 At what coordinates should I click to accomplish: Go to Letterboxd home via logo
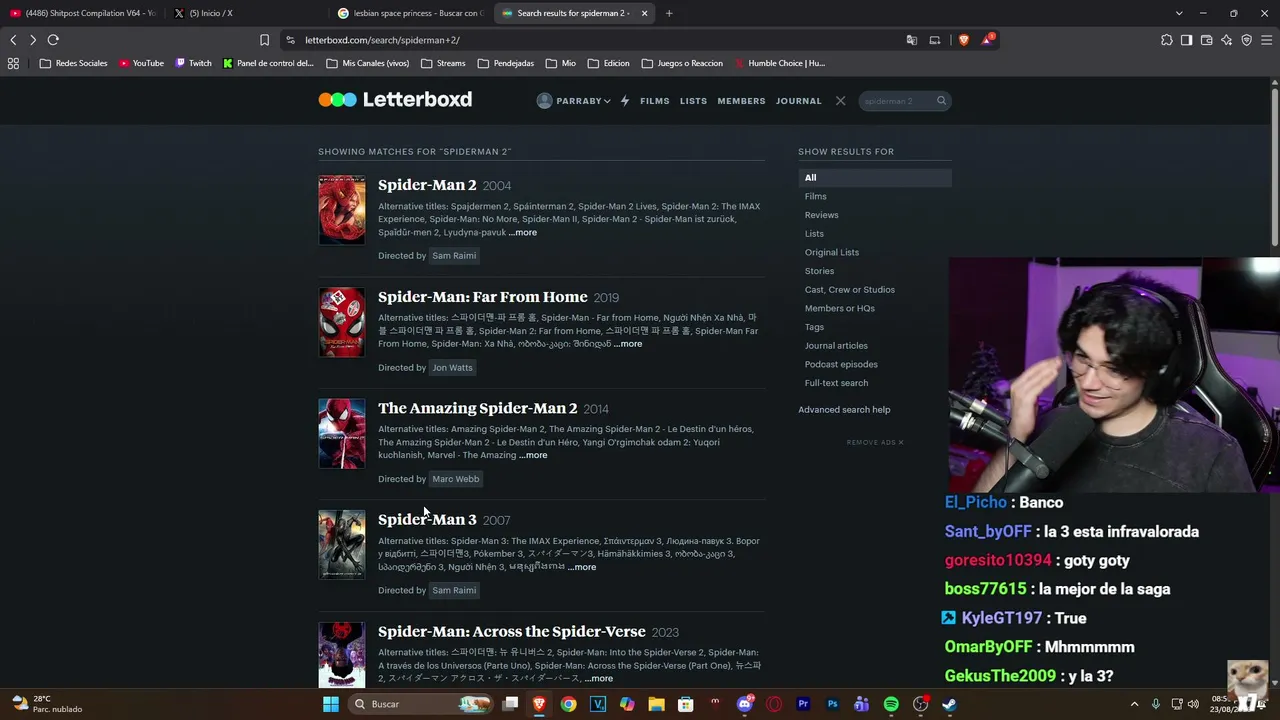point(395,100)
